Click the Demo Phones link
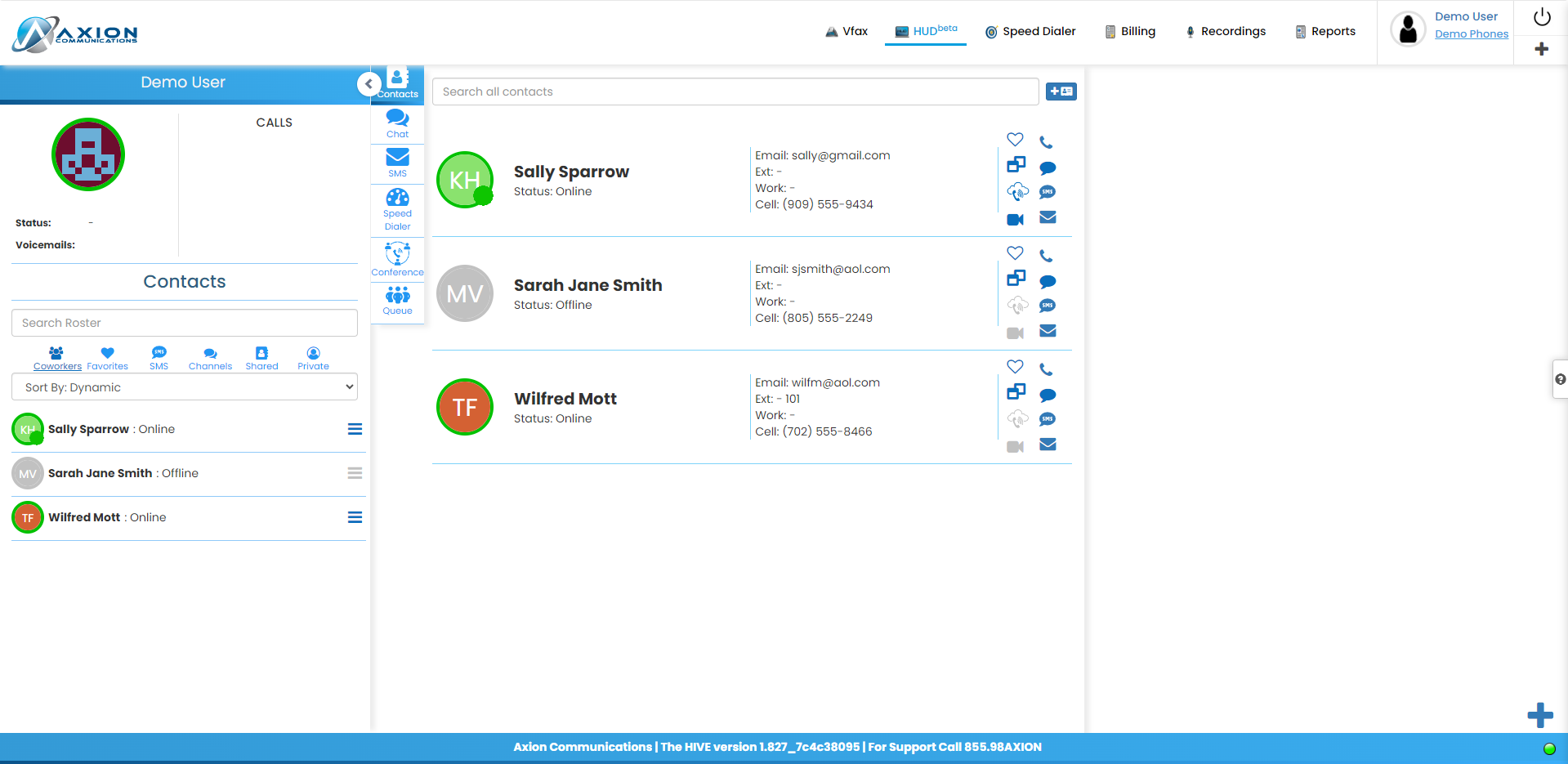The width and height of the screenshot is (1568, 764). 1472,34
